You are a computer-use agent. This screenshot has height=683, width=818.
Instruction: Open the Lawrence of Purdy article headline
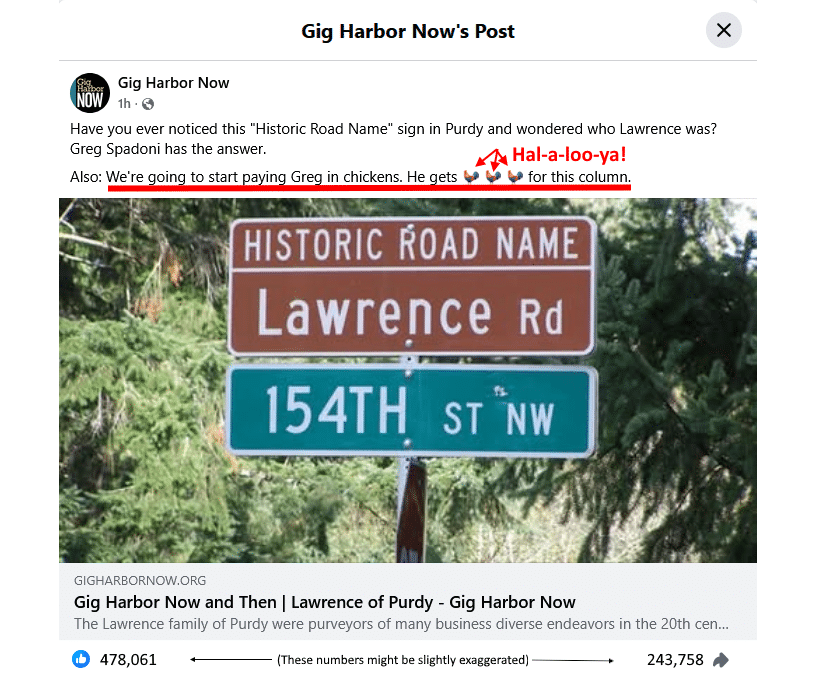click(324, 602)
